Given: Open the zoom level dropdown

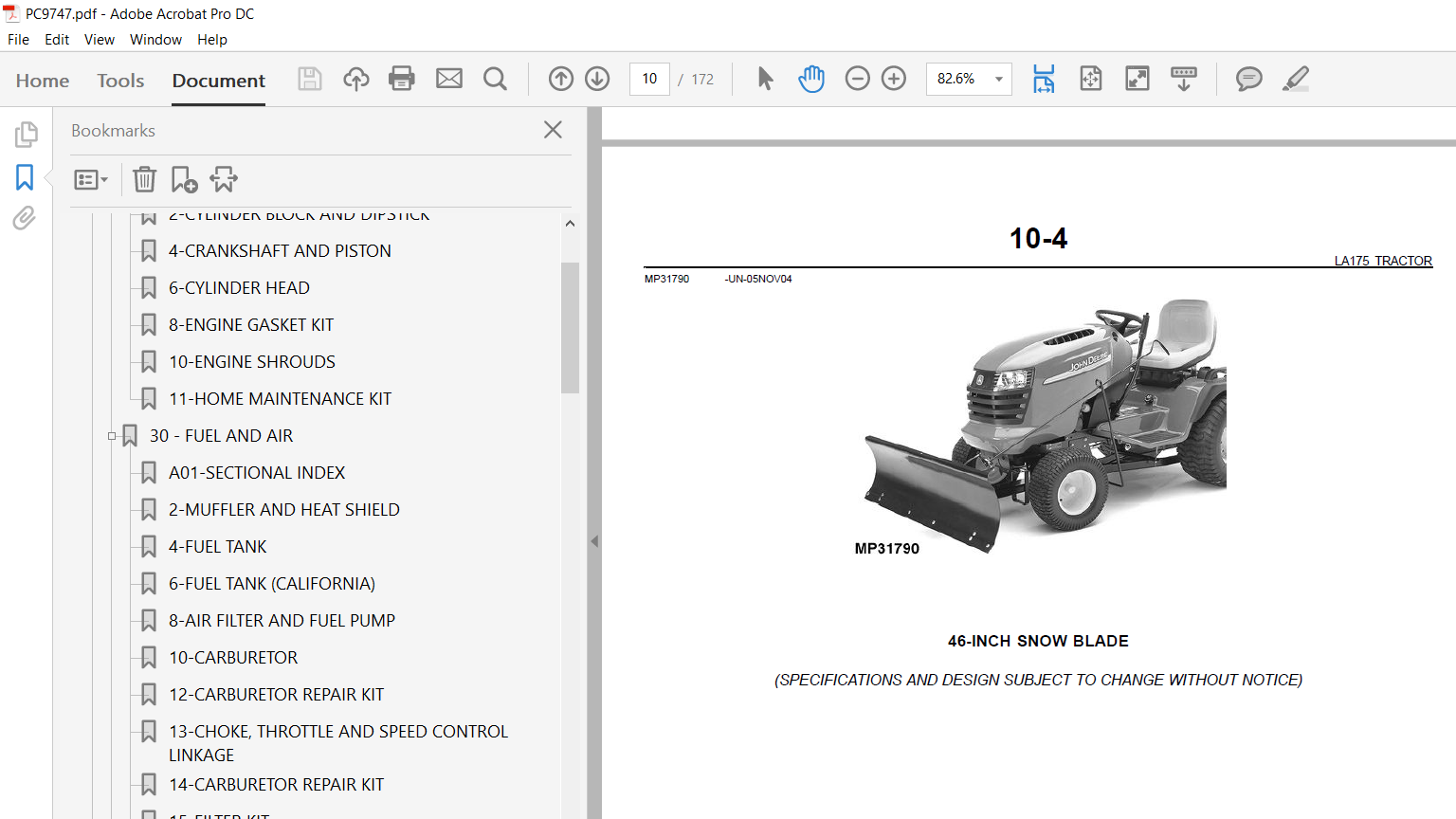Looking at the screenshot, I should click(x=998, y=79).
